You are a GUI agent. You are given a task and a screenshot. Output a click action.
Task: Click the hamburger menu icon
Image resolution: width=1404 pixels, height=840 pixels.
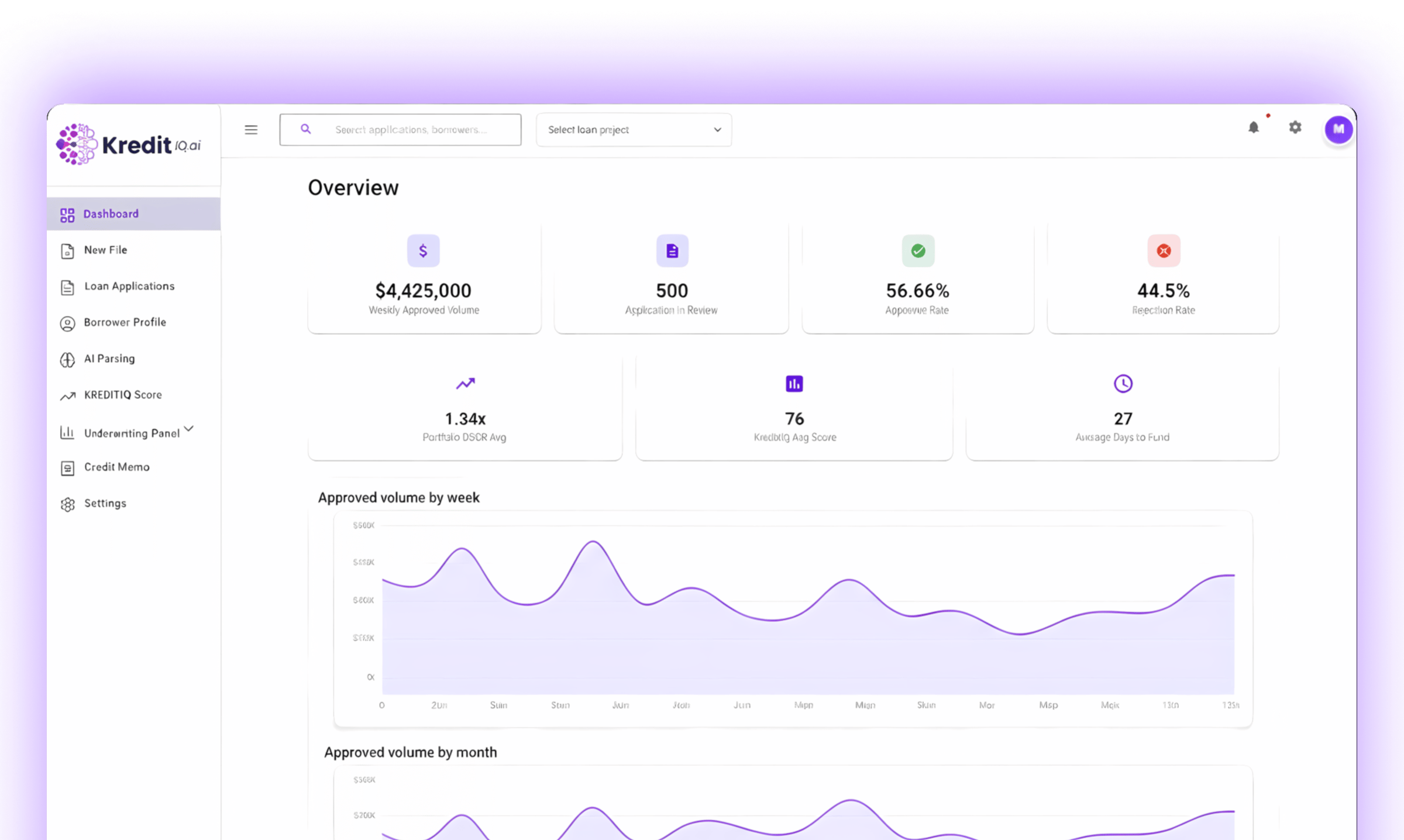pos(251,130)
